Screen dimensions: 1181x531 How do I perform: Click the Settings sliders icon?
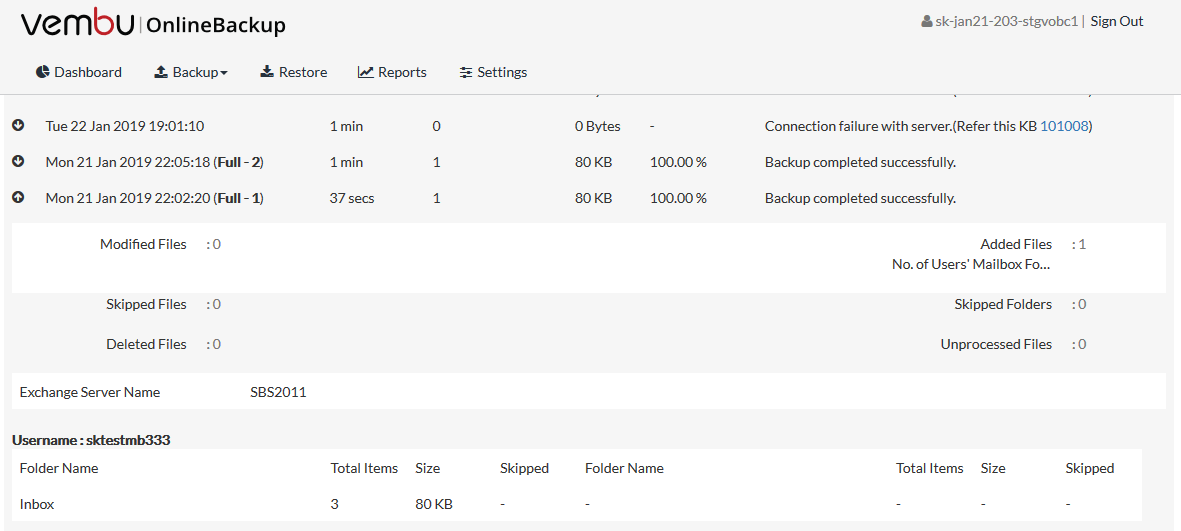coord(465,72)
